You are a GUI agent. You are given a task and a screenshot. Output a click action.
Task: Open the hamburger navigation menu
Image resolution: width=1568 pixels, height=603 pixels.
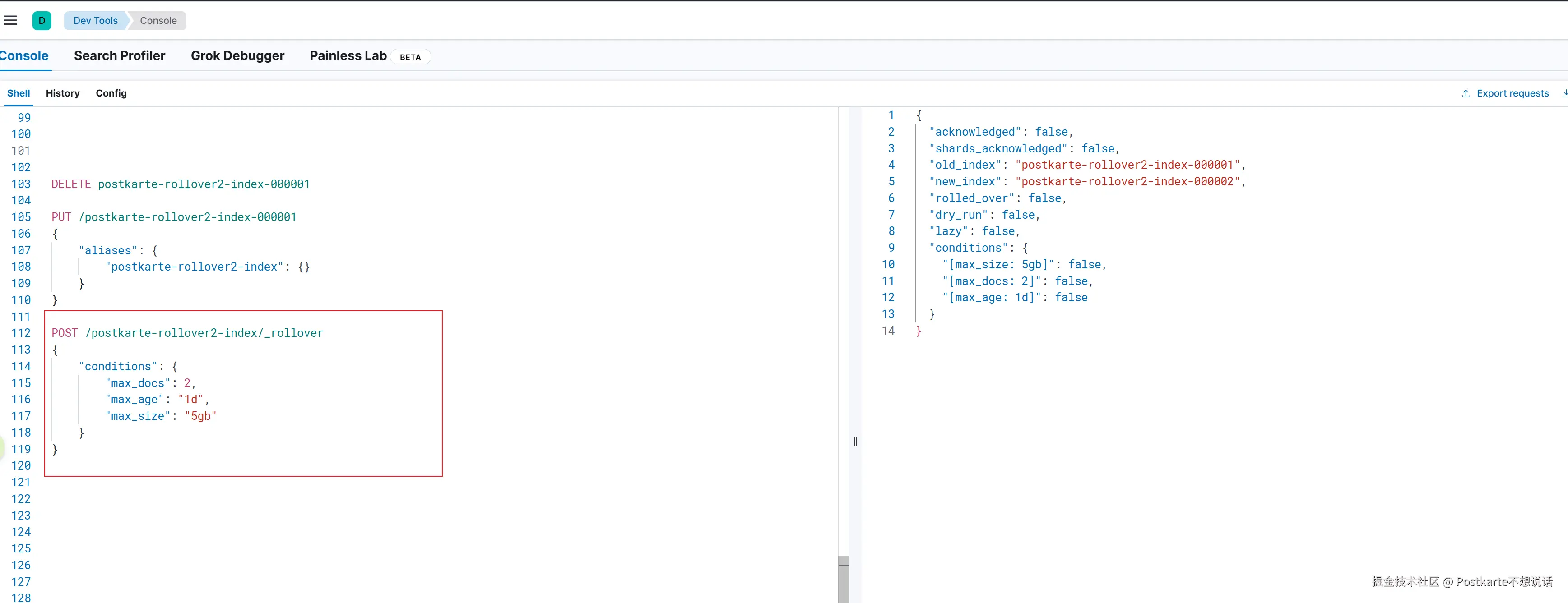[x=10, y=20]
